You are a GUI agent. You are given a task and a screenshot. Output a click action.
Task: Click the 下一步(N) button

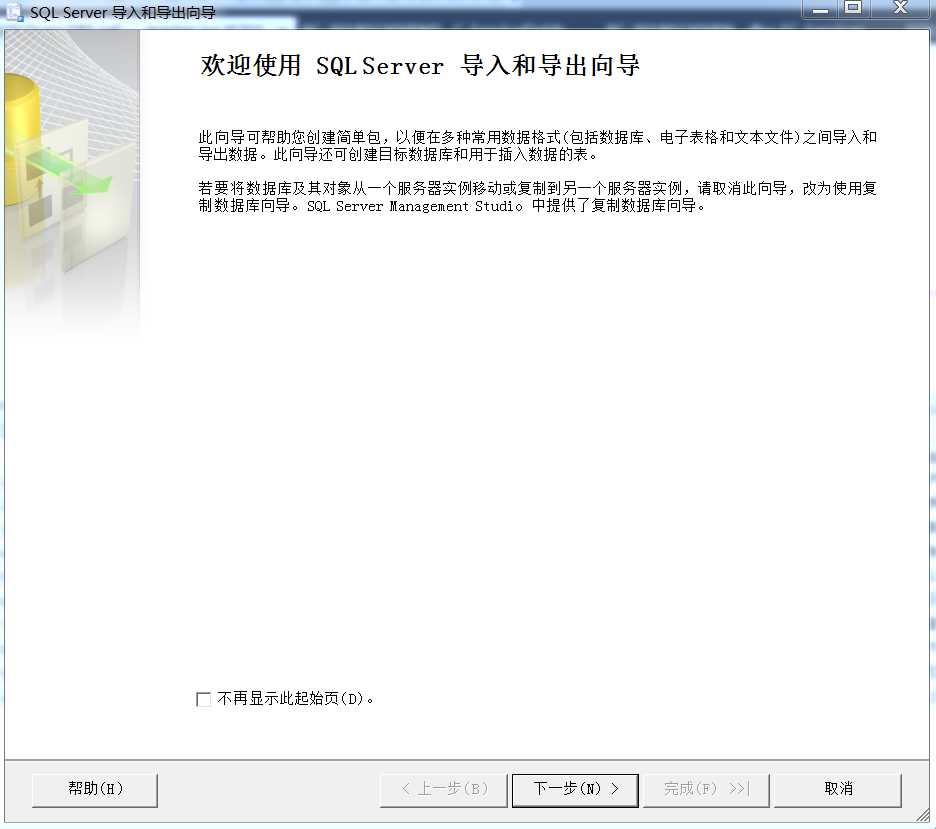coord(575,790)
